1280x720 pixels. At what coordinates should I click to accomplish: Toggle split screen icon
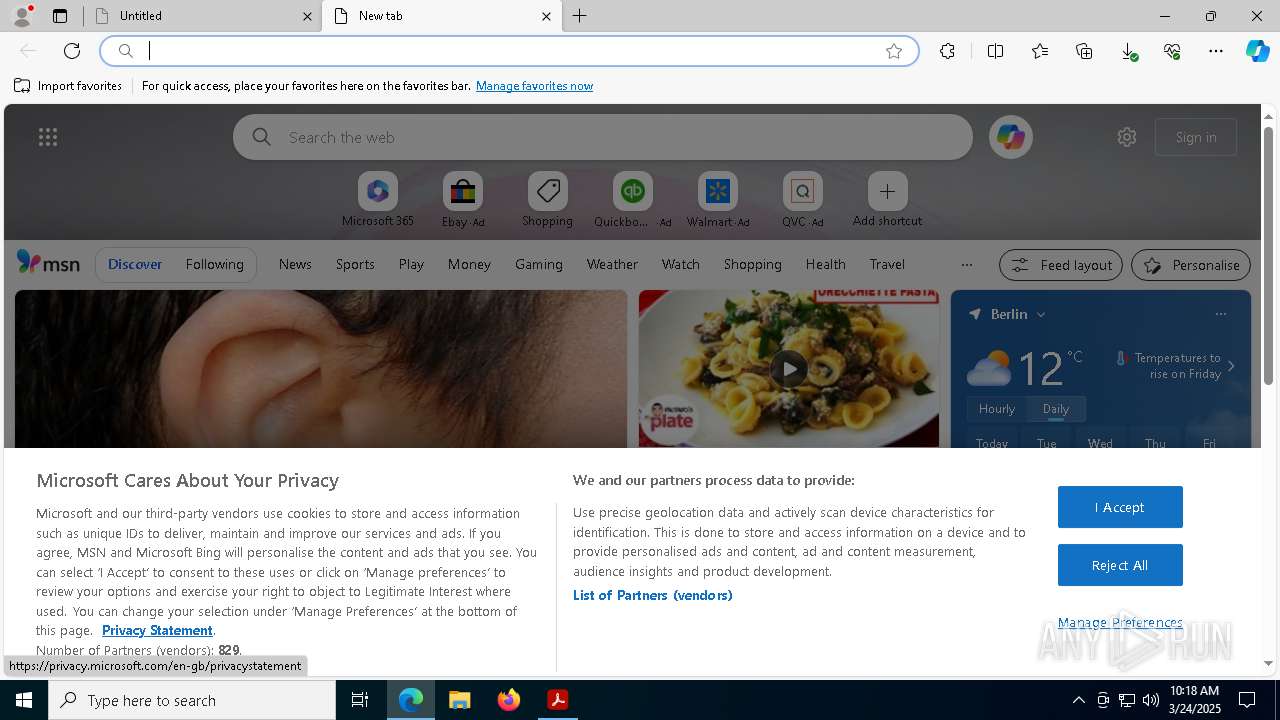click(x=995, y=51)
